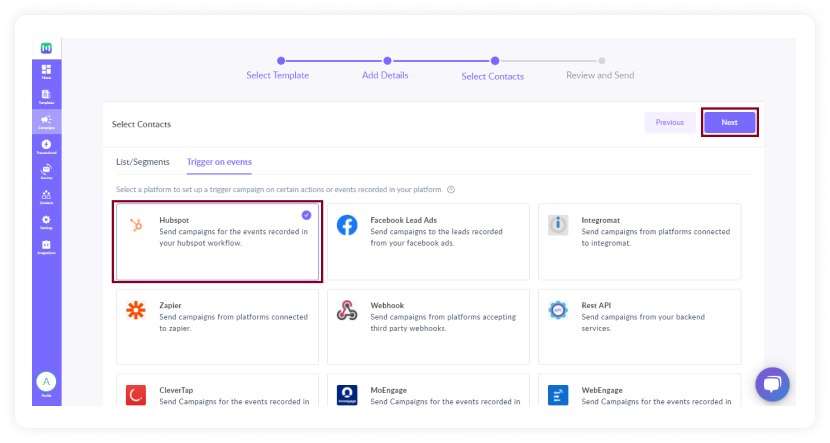The image size is (830, 443).
Task: Open Campaigns megaphone in the sidebar
Action: [47, 122]
